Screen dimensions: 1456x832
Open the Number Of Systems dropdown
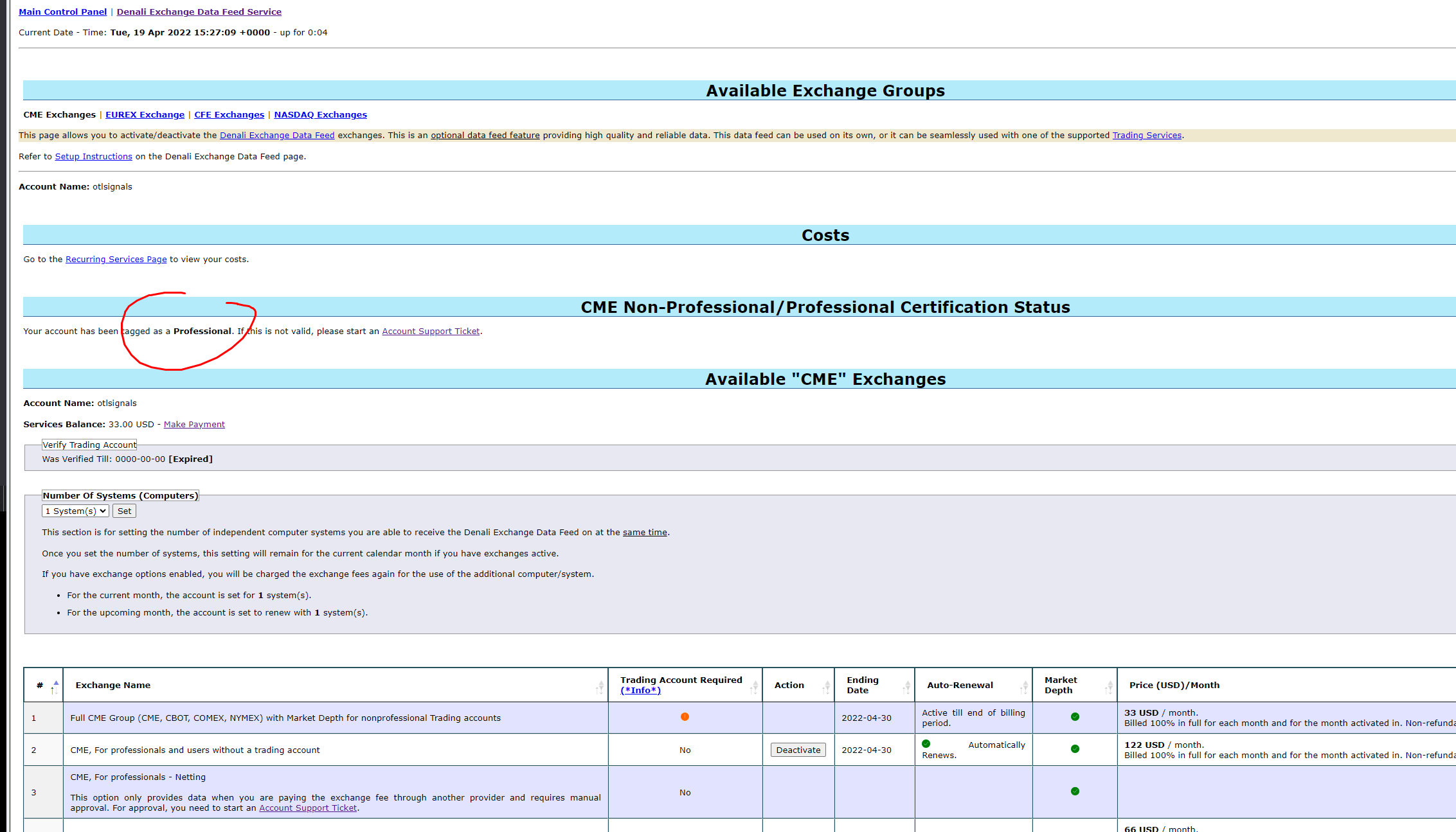coord(75,511)
